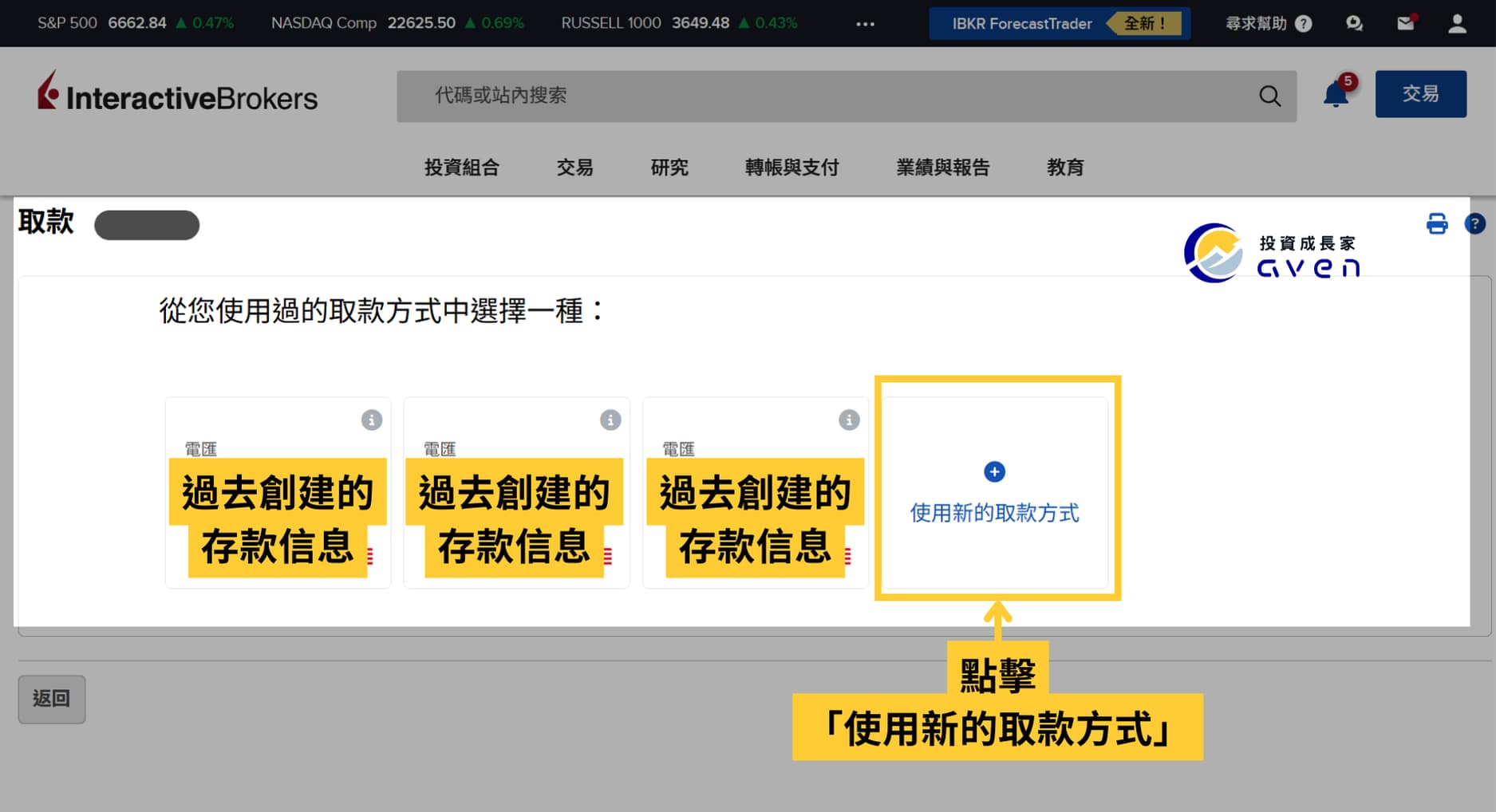Open the chat support icon
Image resolution: width=1496 pixels, height=812 pixels.
point(1354,24)
